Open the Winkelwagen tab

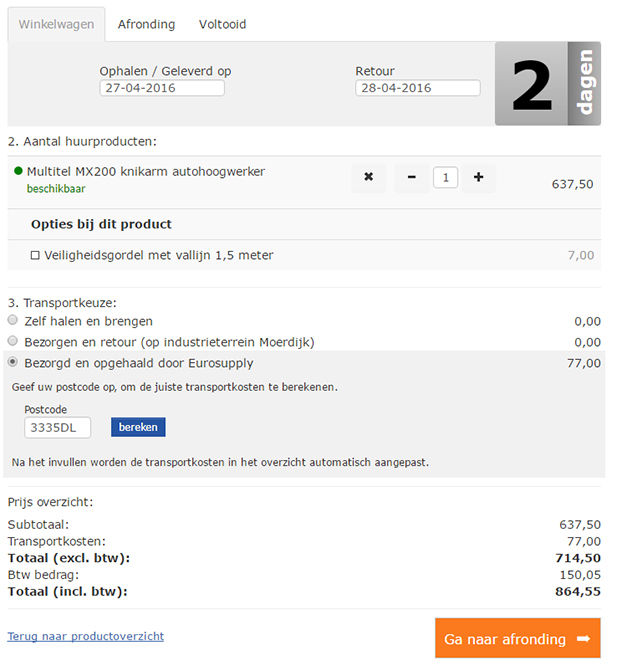click(x=56, y=24)
